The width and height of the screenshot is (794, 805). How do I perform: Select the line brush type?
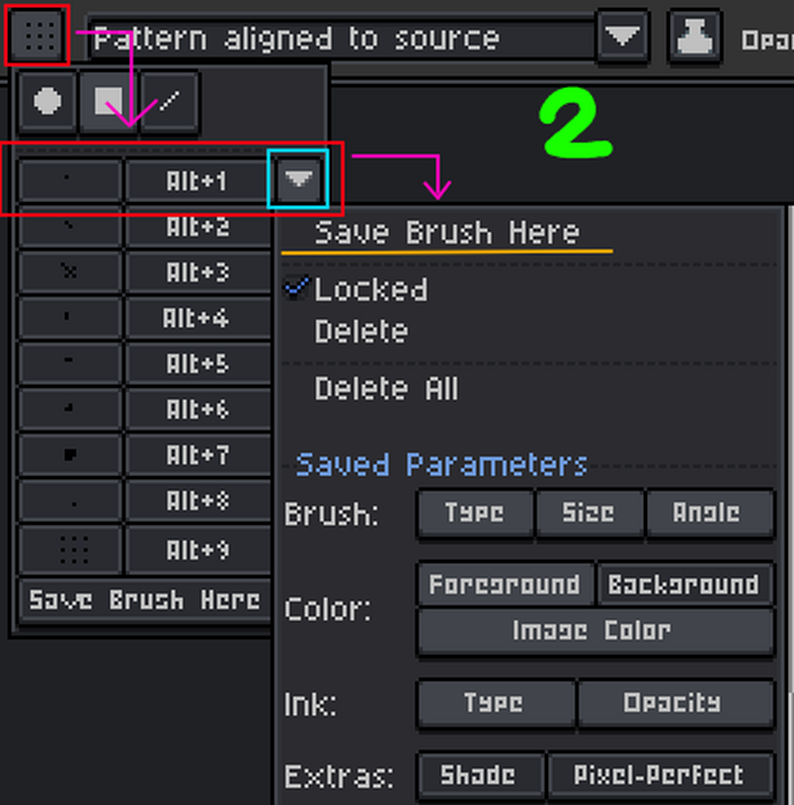click(169, 102)
